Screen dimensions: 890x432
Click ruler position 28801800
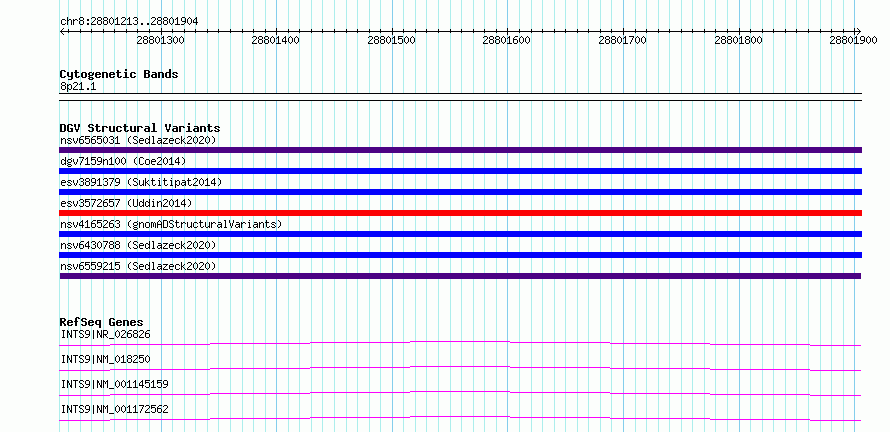738,41
